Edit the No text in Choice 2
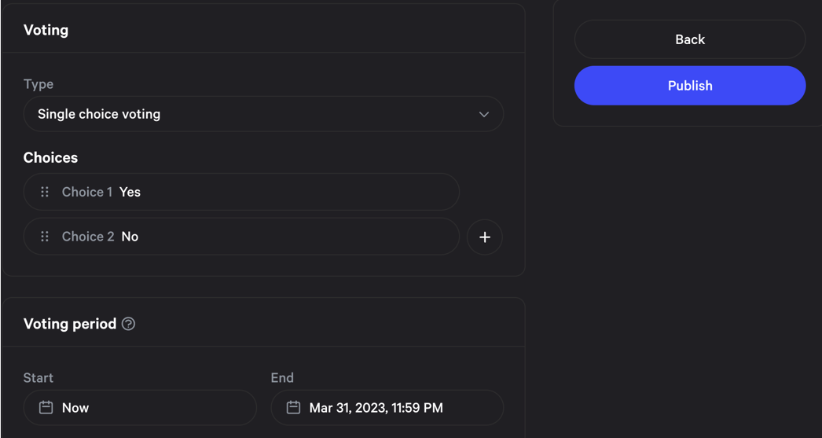This screenshot has width=822, height=438. pyautogui.click(x=130, y=237)
